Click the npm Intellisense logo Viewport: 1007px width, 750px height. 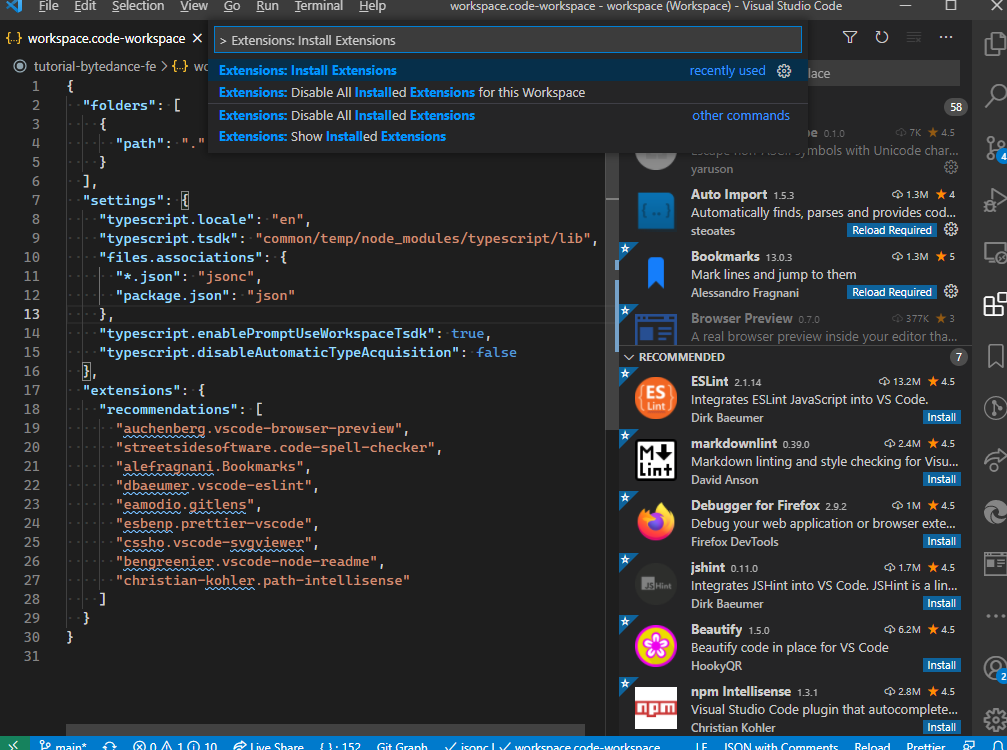point(655,708)
